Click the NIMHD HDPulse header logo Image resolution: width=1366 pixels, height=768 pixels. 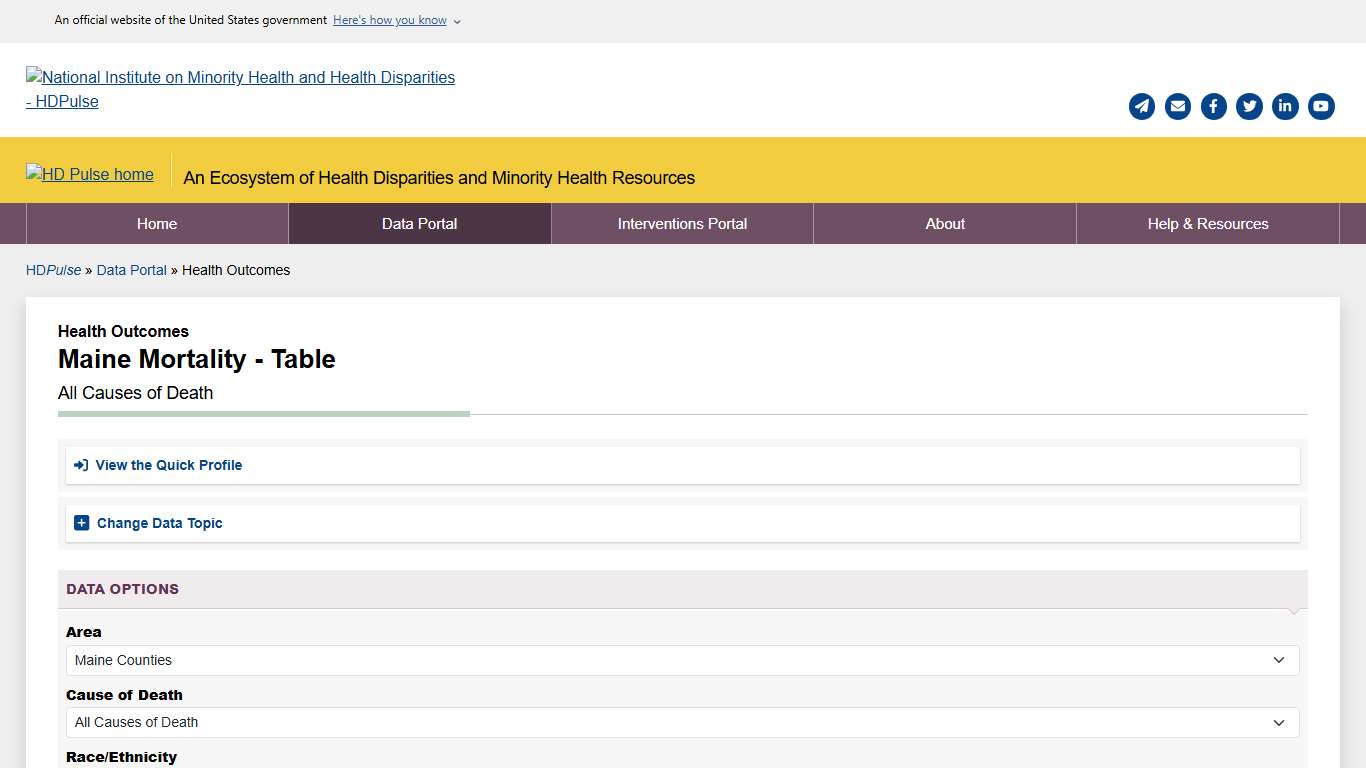click(240, 89)
